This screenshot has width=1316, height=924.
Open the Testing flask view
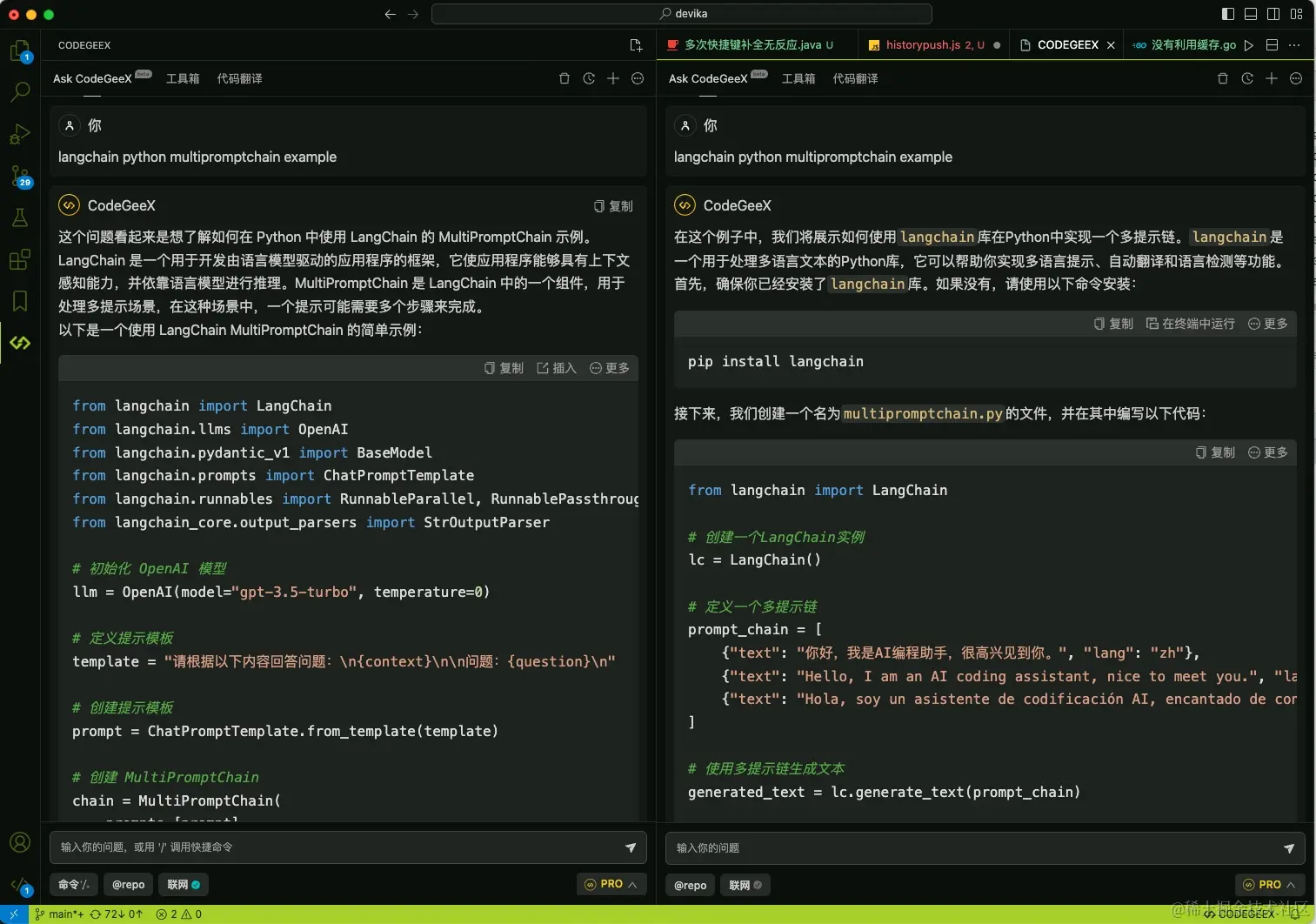point(20,218)
